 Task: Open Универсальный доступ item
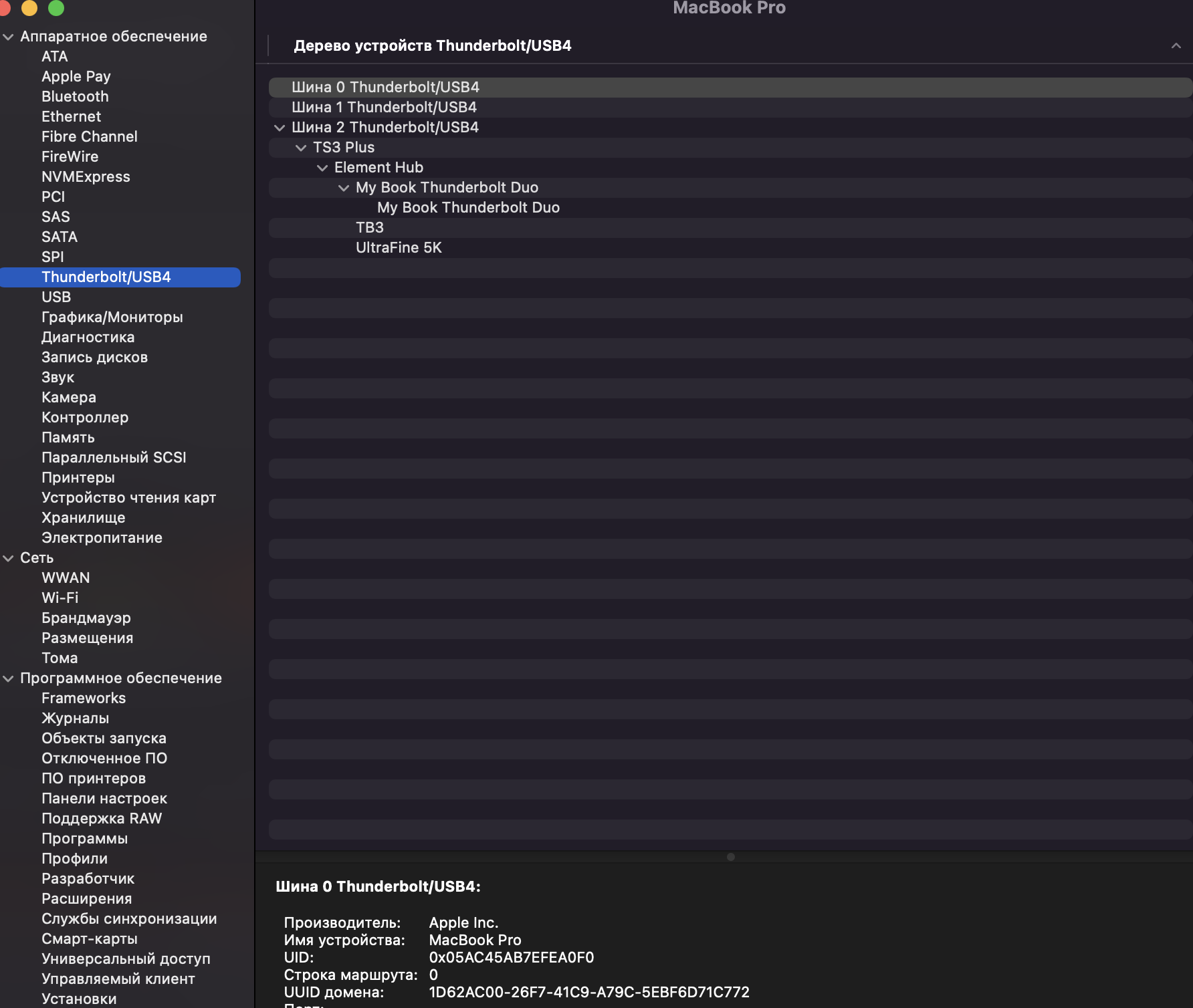pyautogui.click(x=126, y=959)
